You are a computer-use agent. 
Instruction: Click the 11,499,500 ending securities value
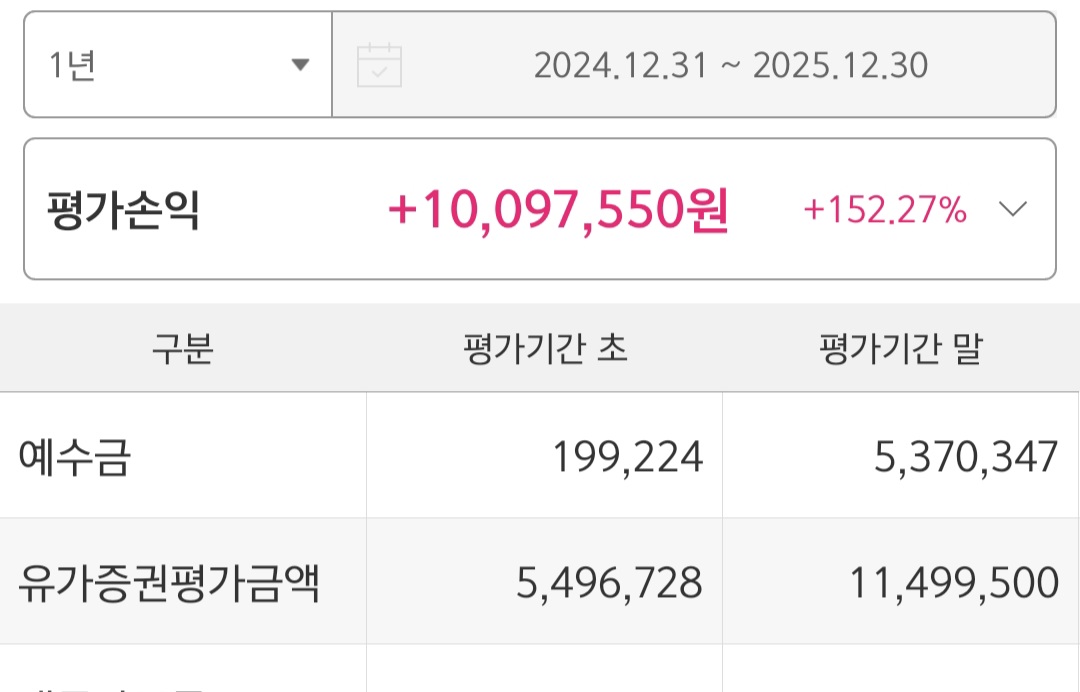click(953, 582)
